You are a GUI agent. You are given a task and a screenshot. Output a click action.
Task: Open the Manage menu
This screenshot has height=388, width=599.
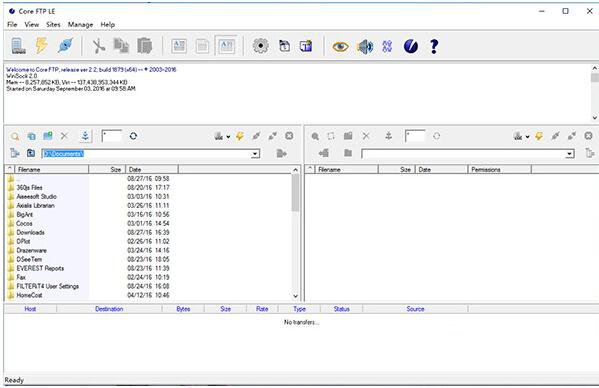coord(81,24)
